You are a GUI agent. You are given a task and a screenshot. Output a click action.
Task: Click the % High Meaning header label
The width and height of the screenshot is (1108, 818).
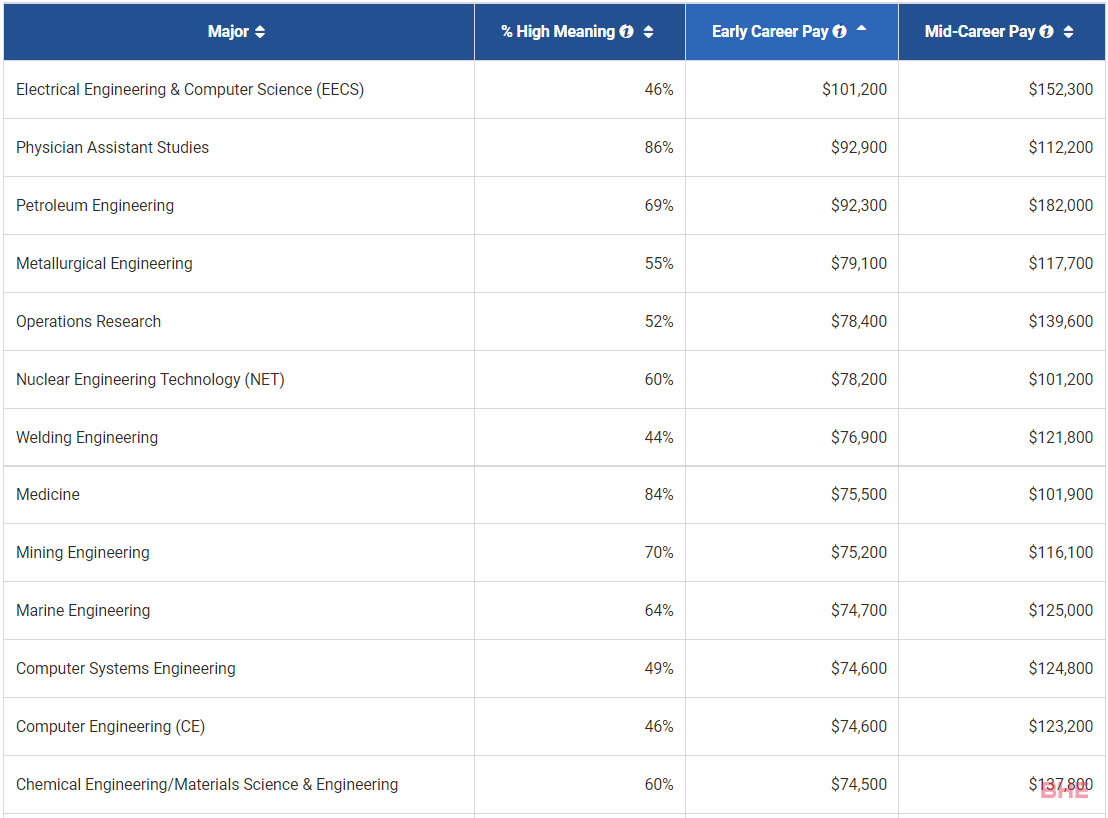558,32
